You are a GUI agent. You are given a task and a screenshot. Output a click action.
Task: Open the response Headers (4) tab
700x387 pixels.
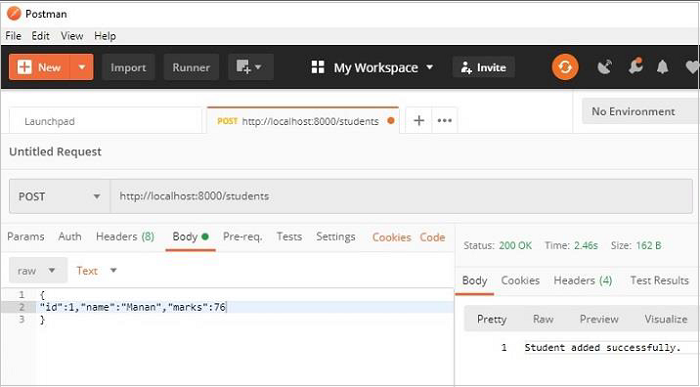[x=583, y=281]
